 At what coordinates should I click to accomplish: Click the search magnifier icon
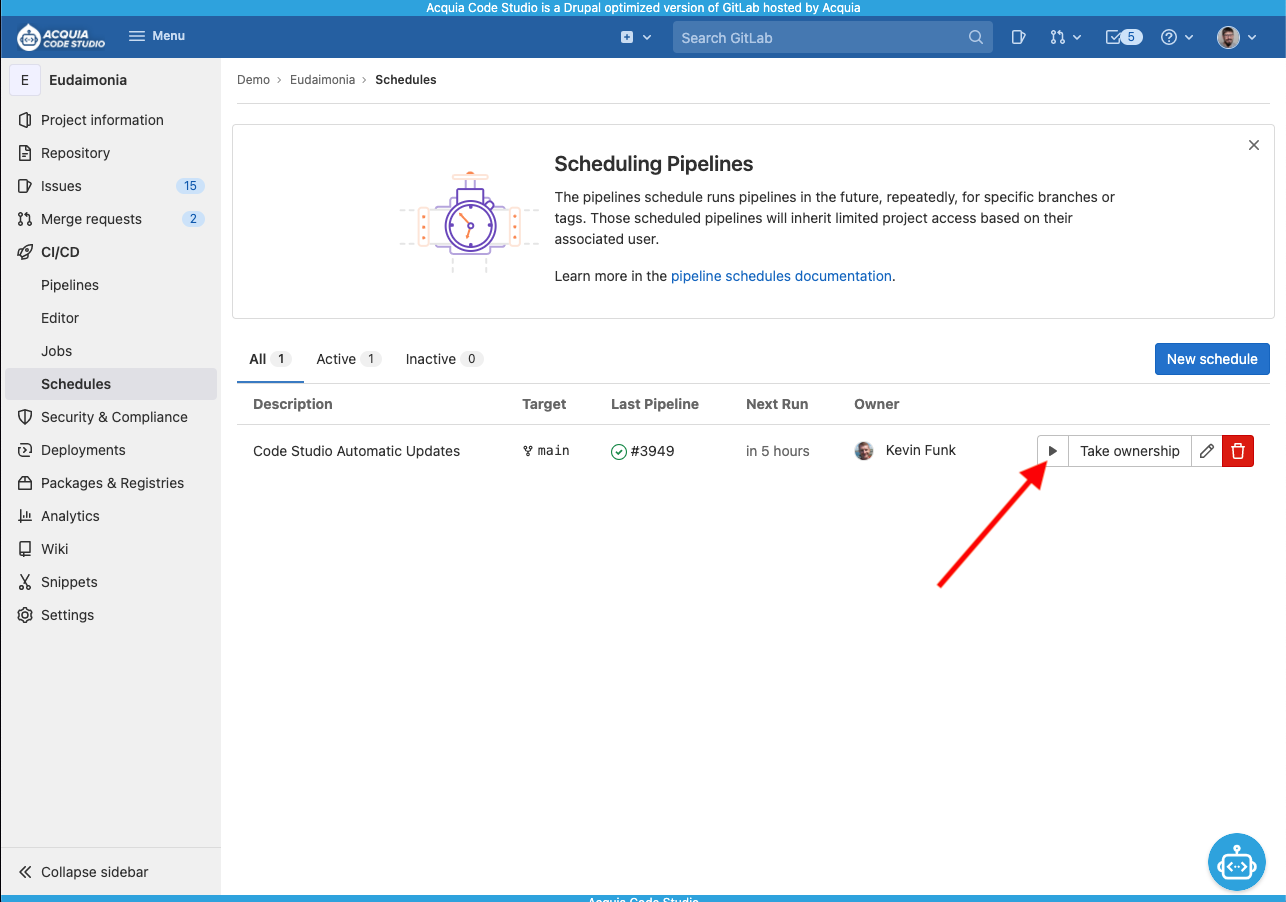(976, 38)
